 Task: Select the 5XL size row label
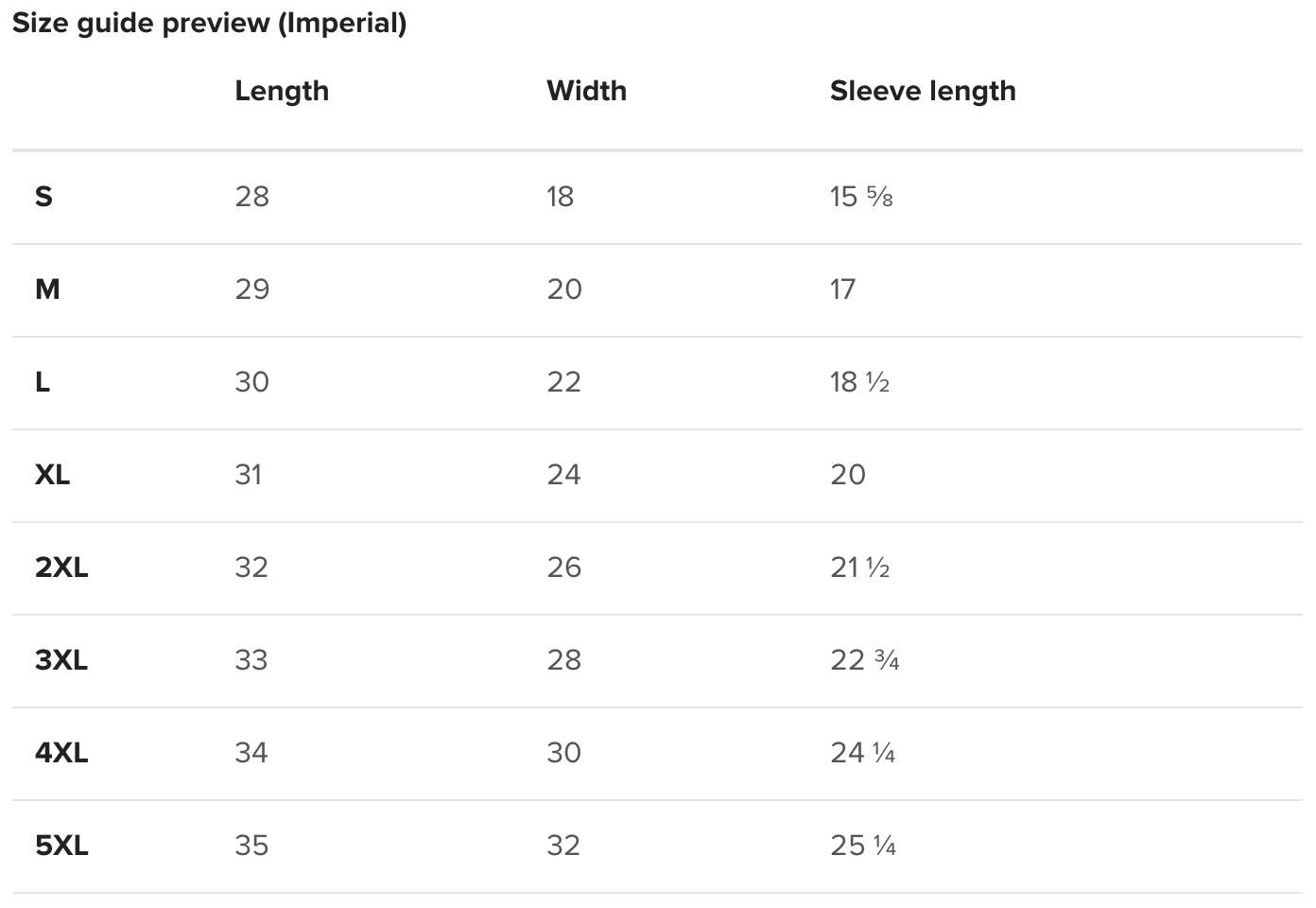point(61,846)
